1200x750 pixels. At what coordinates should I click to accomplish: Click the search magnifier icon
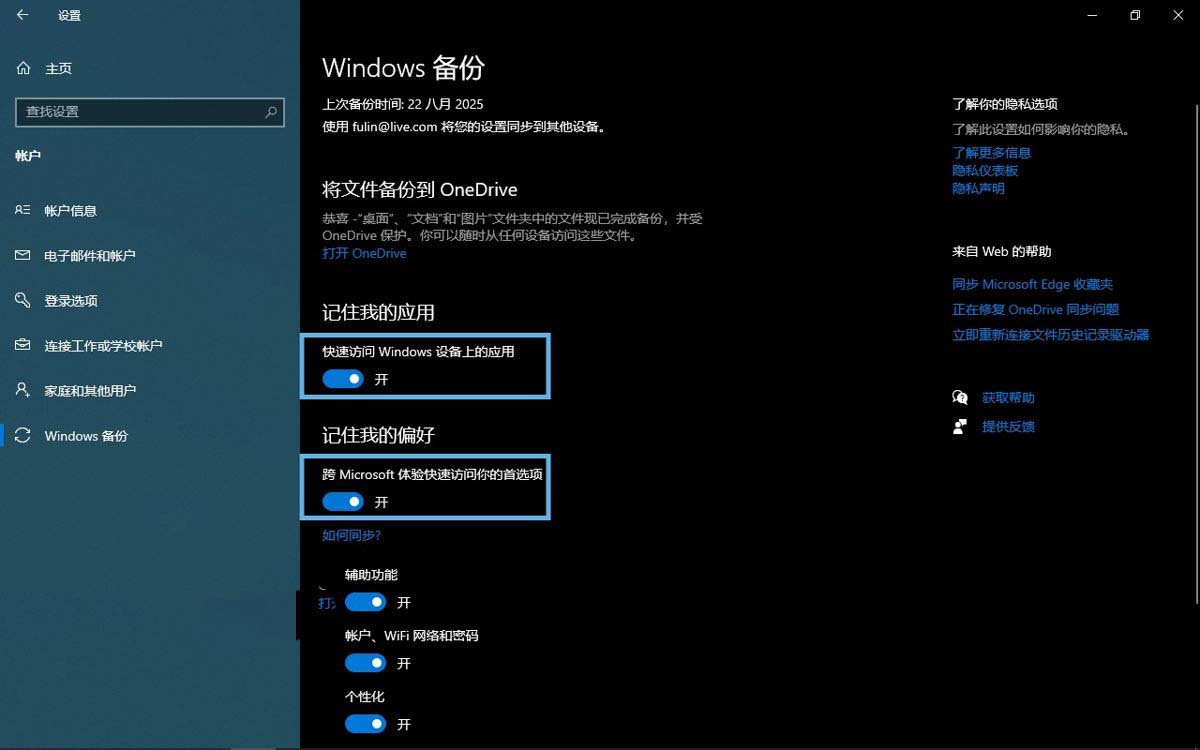coord(270,112)
